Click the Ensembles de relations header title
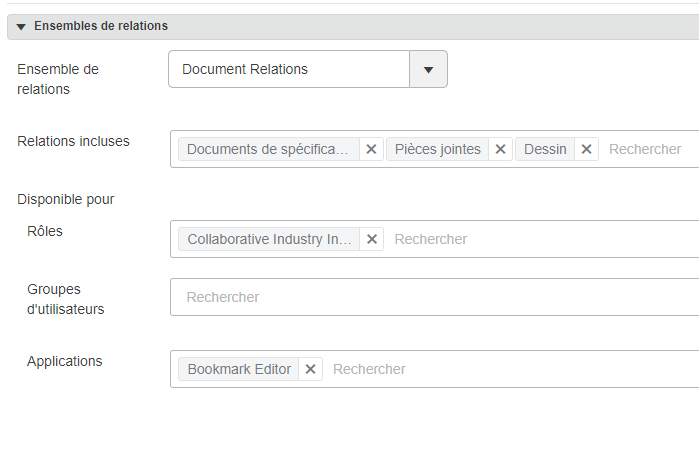699x455 pixels. [101, 26]
